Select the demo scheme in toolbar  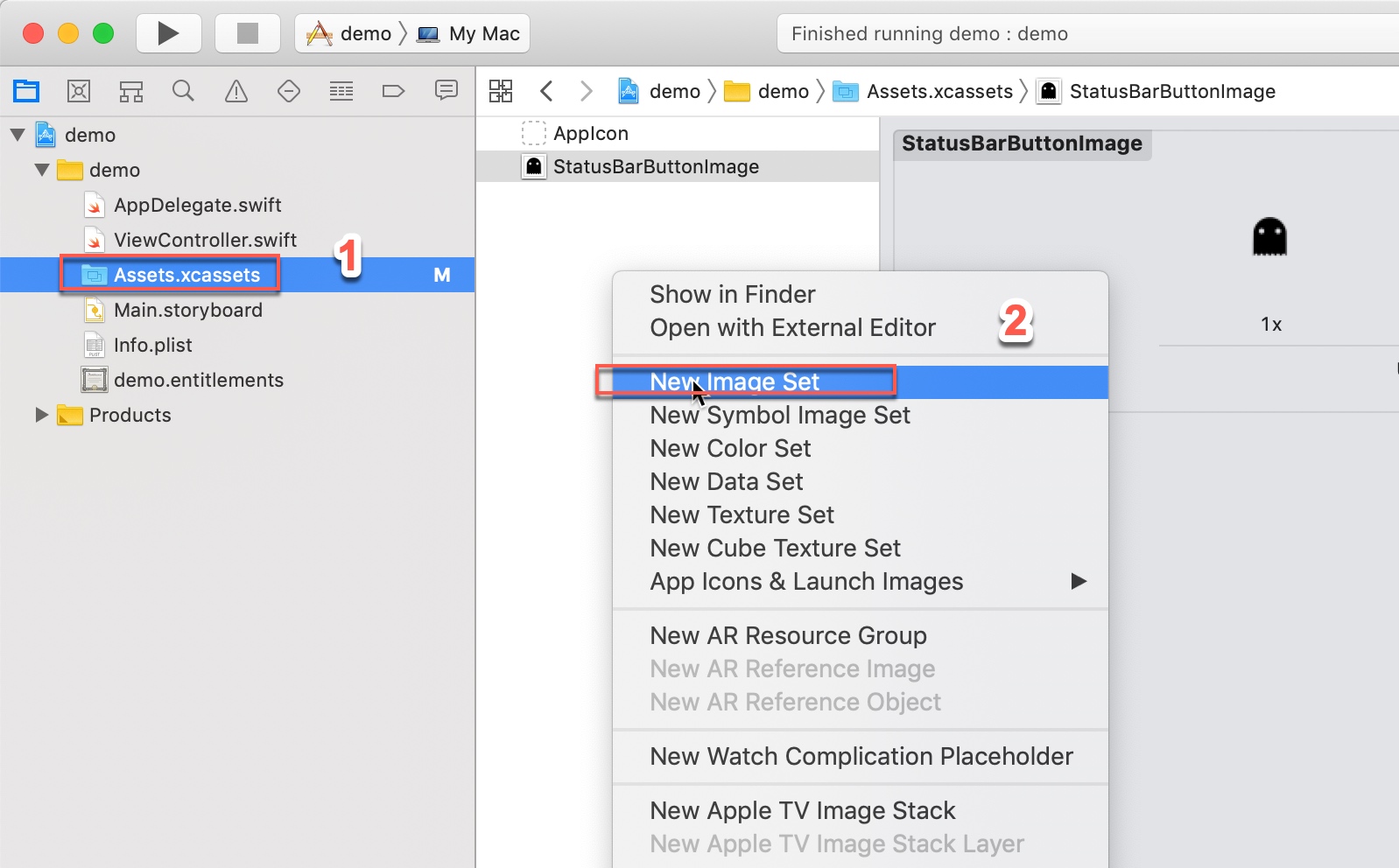tap(348, 33)
